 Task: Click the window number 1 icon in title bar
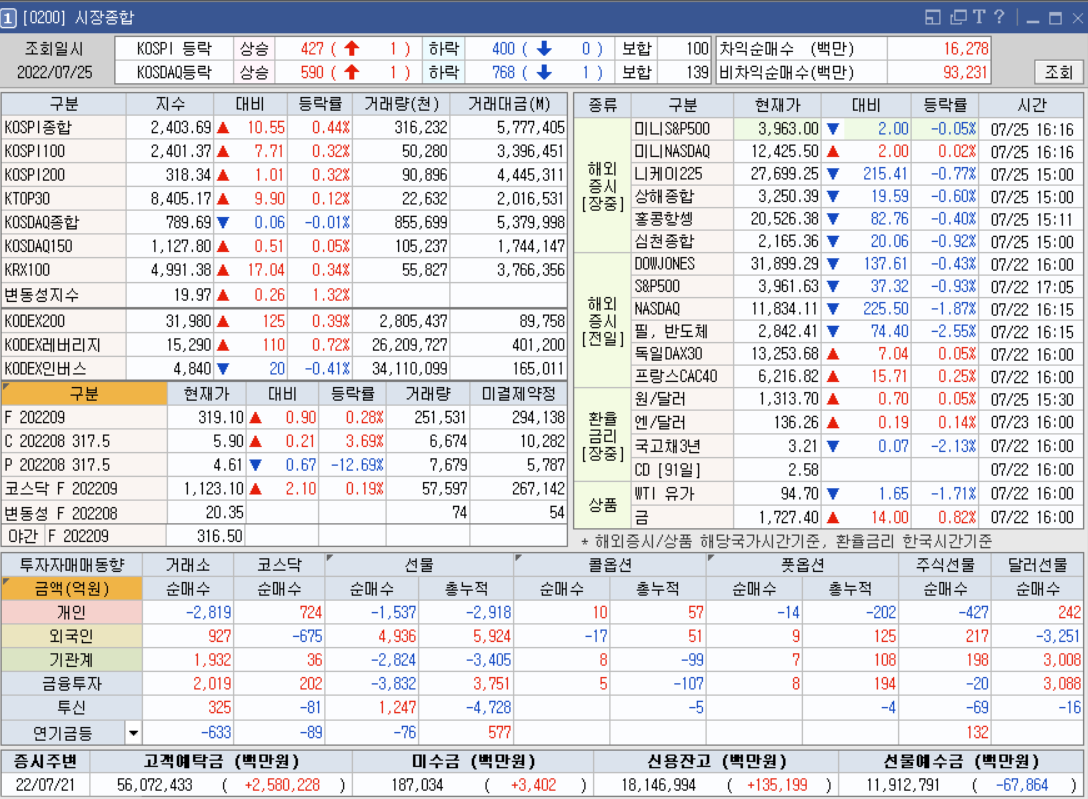click(x=8, y=18)
